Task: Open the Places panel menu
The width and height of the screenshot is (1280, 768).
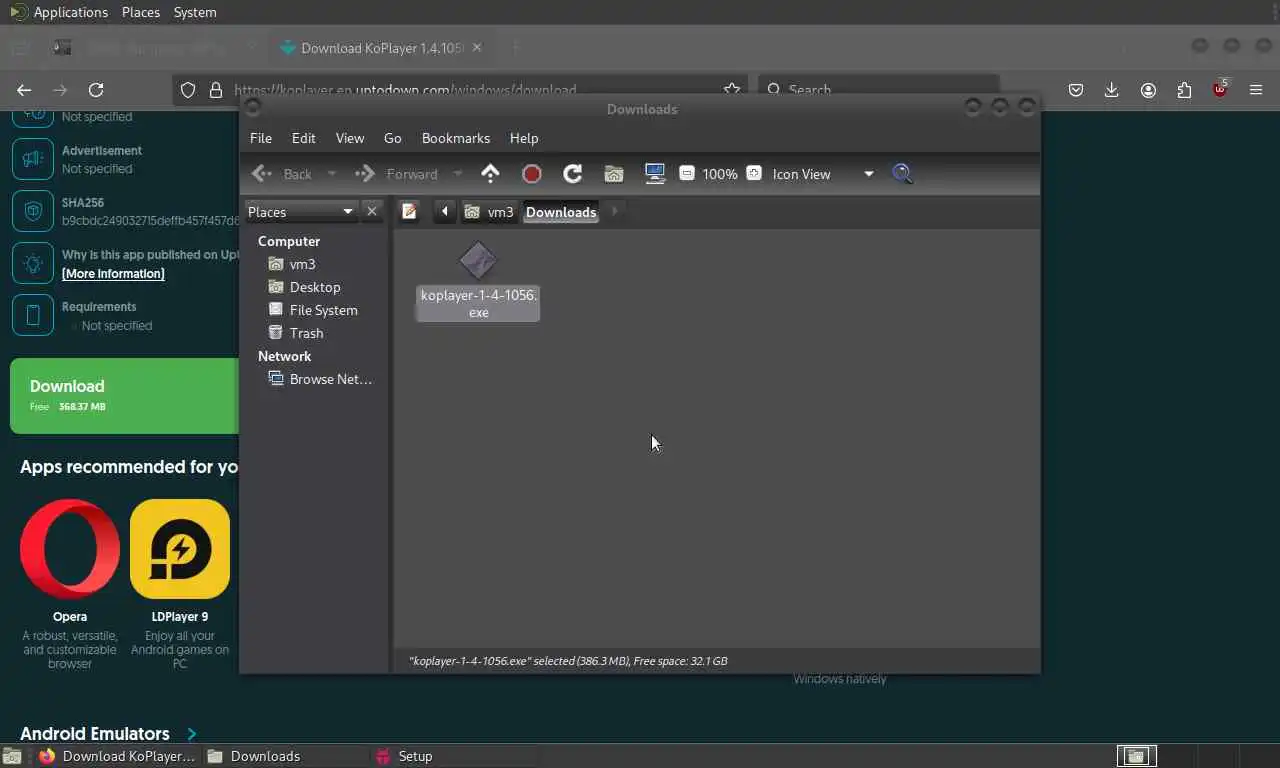Action: click(x=141, y=12)
